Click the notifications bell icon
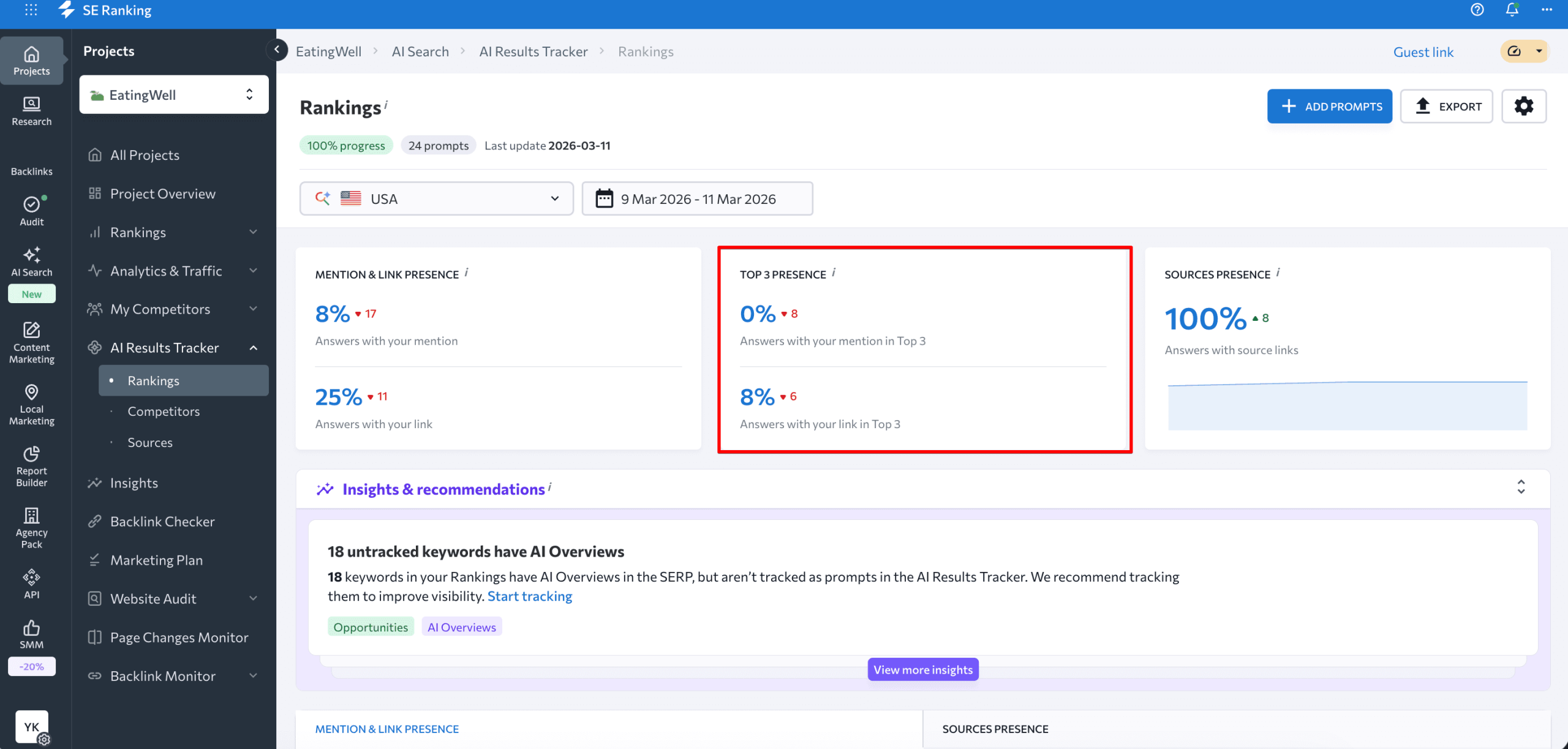This screenshot has width=1568, height=749. pos(1512,10)
